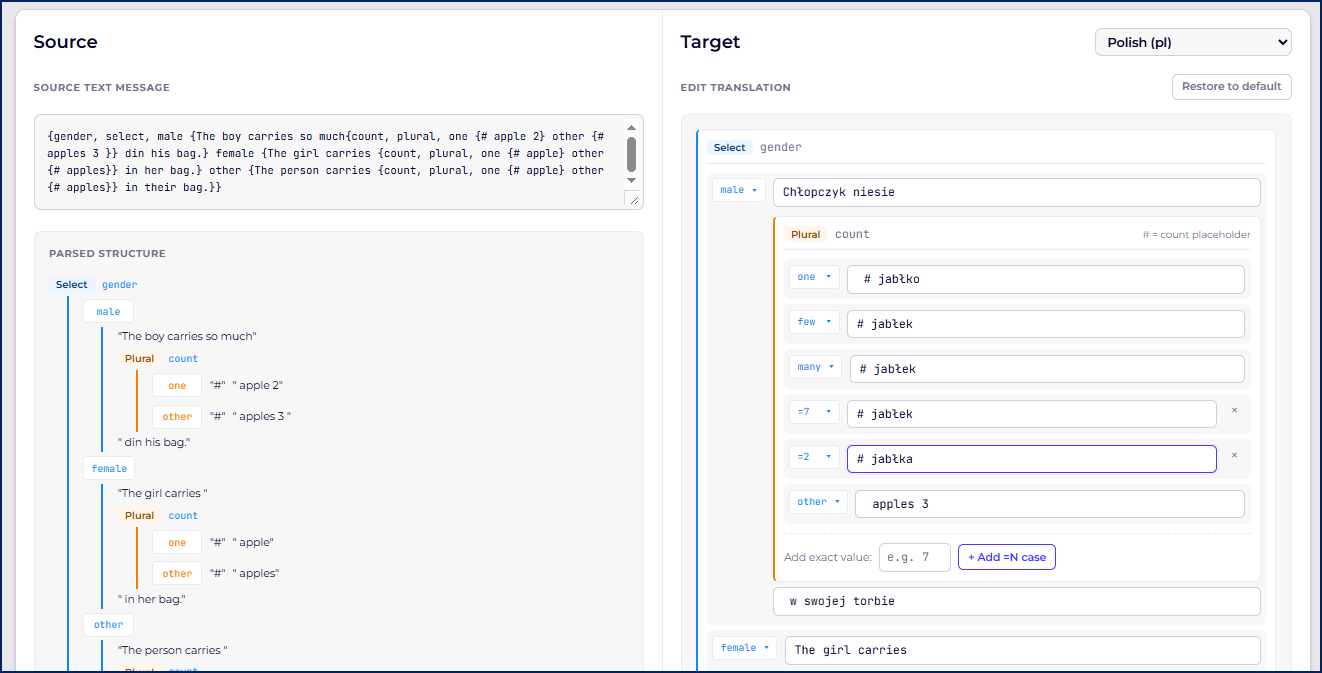Select "The boy carries so much" in Parsed Structure
Viewport: 1322px width, 673px height.
187,336
